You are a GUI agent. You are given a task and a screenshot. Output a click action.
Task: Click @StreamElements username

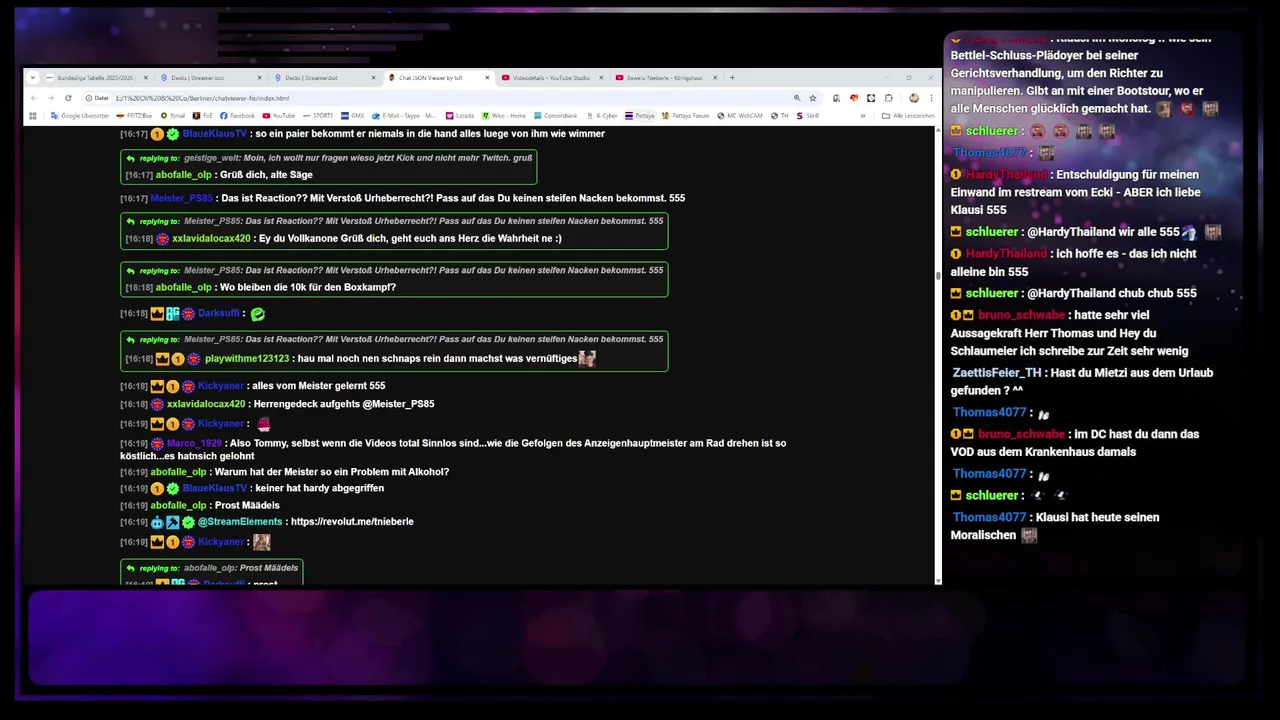(x=240, y=522)
